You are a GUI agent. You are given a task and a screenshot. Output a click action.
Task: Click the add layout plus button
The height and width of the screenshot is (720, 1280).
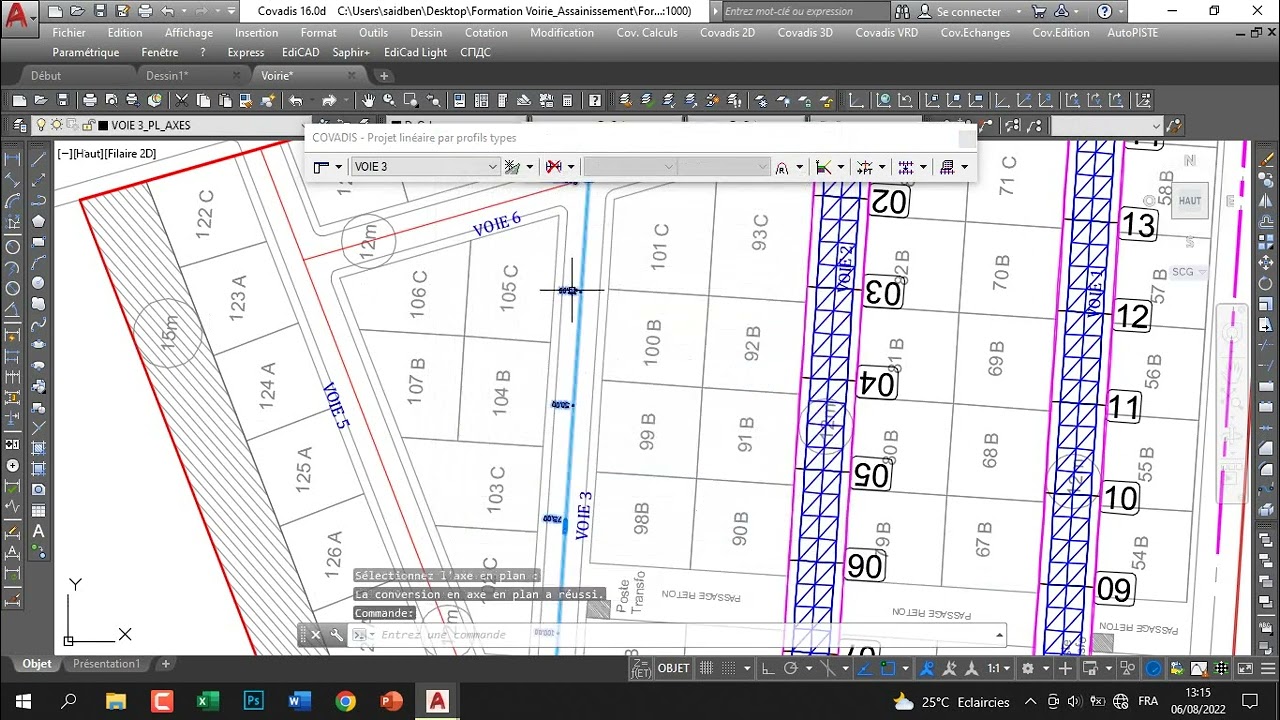pyautogui.click(x=166, y=663)
